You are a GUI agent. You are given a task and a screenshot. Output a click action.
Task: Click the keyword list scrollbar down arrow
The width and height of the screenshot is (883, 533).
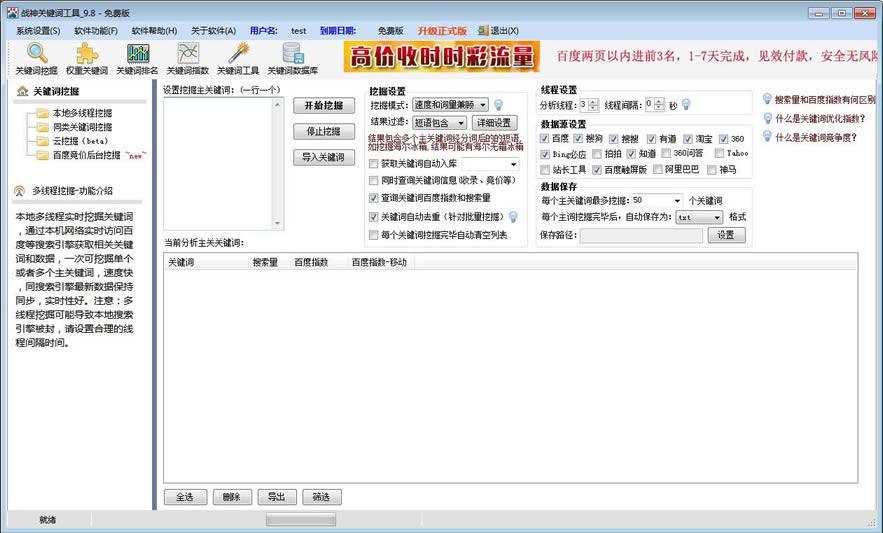(277, 224)
